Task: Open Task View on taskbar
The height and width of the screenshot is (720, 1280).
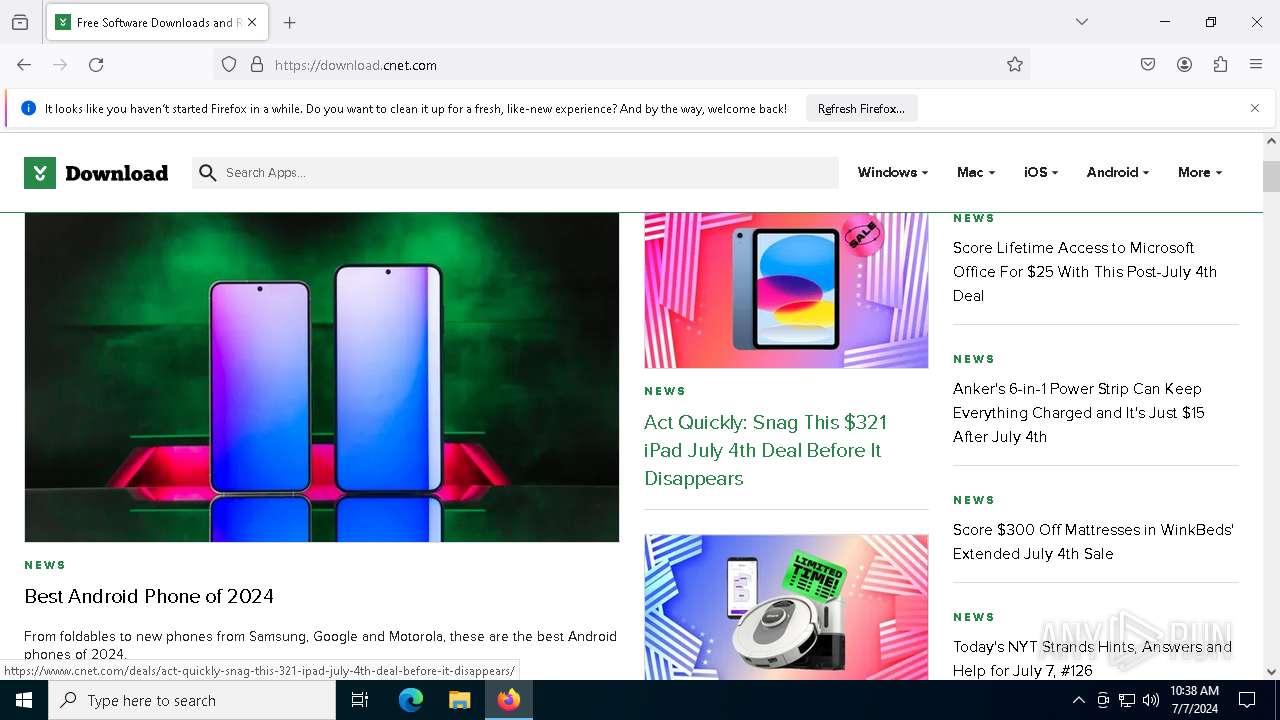Action: 360,700
